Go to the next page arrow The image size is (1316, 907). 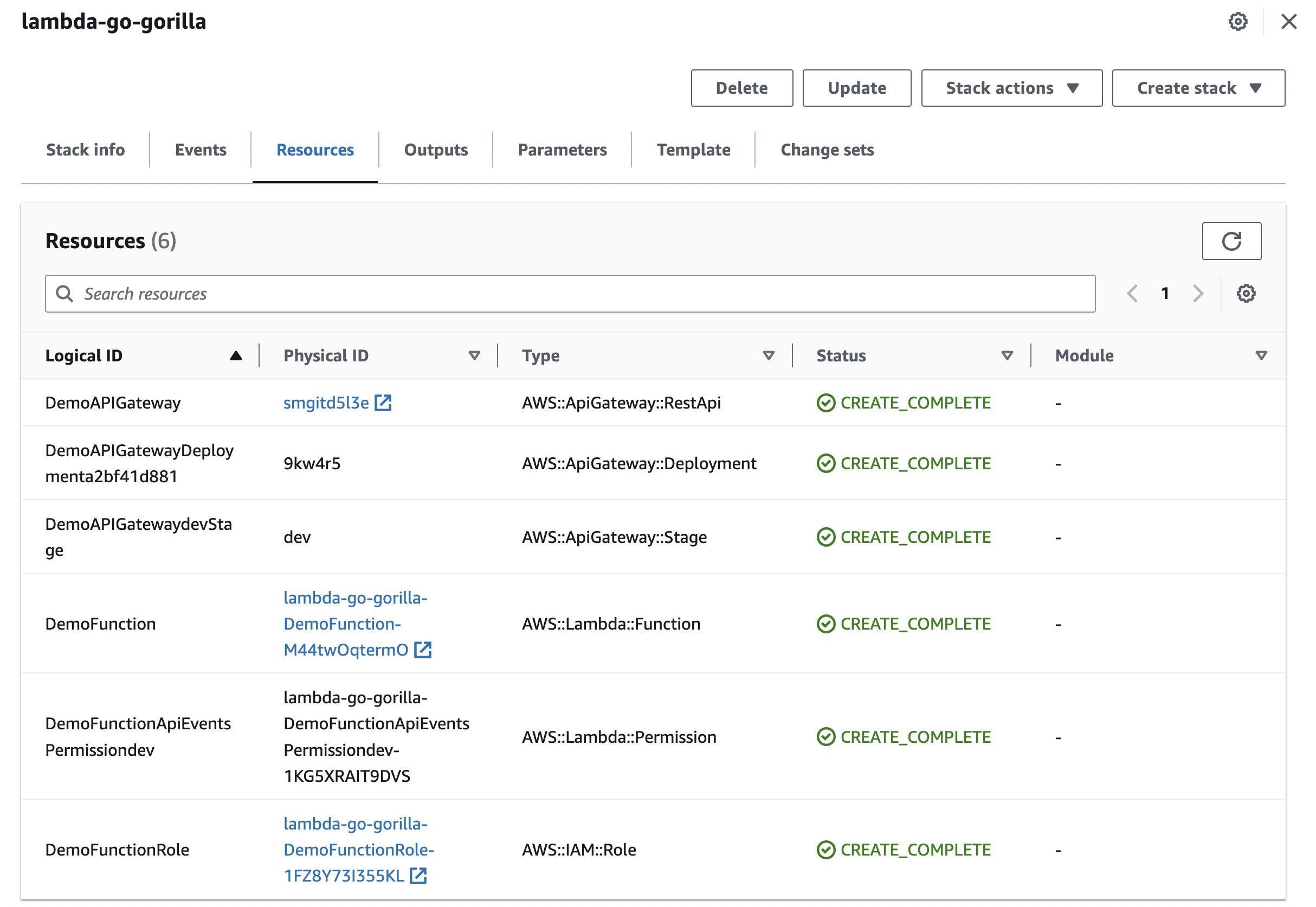click(x=1198, y=294)
